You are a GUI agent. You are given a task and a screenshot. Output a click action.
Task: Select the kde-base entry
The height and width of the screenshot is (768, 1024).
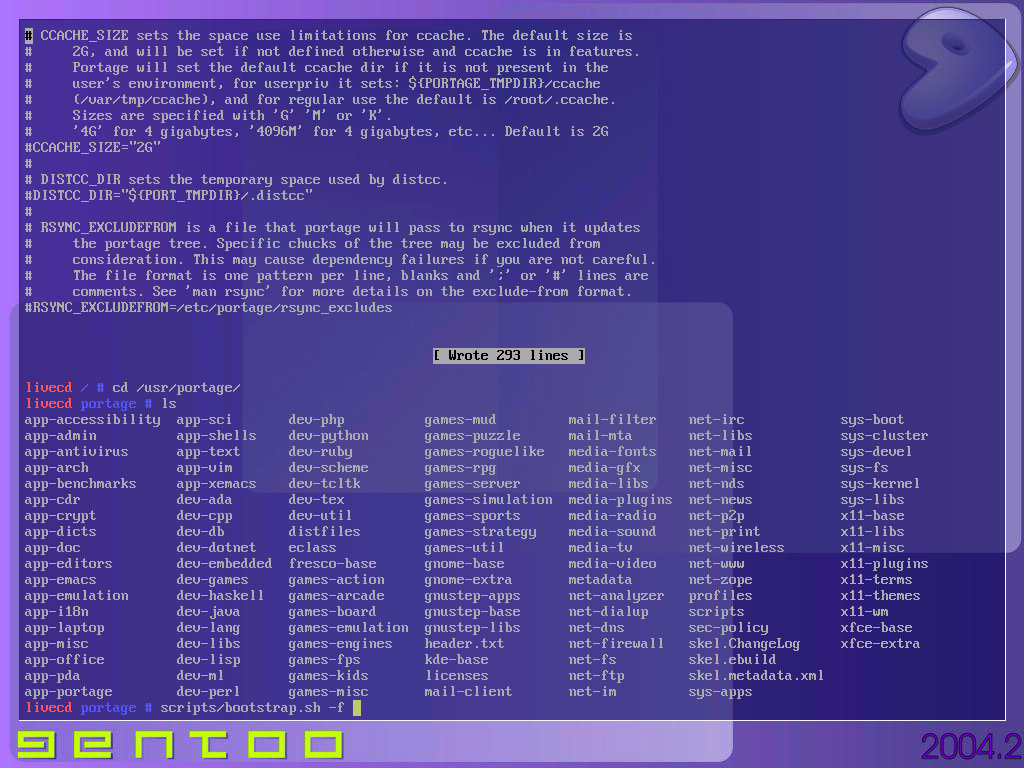click(x=456, y=660)
